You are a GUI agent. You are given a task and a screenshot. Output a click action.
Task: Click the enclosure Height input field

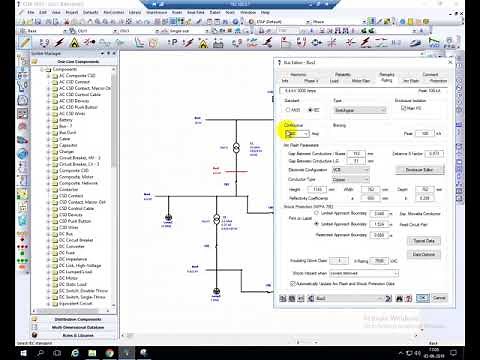click(x=317, y=189)
